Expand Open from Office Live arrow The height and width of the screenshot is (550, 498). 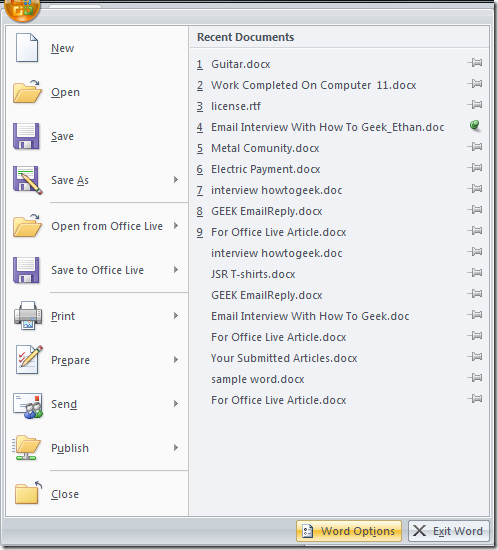click(176, 226)
